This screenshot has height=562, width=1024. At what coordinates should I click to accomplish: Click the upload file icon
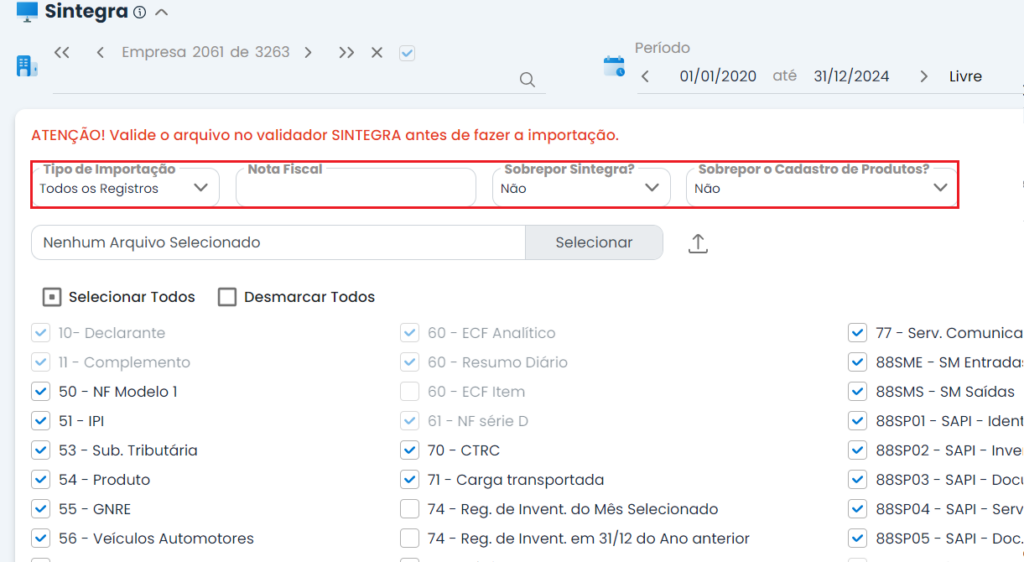click(698, 243)
